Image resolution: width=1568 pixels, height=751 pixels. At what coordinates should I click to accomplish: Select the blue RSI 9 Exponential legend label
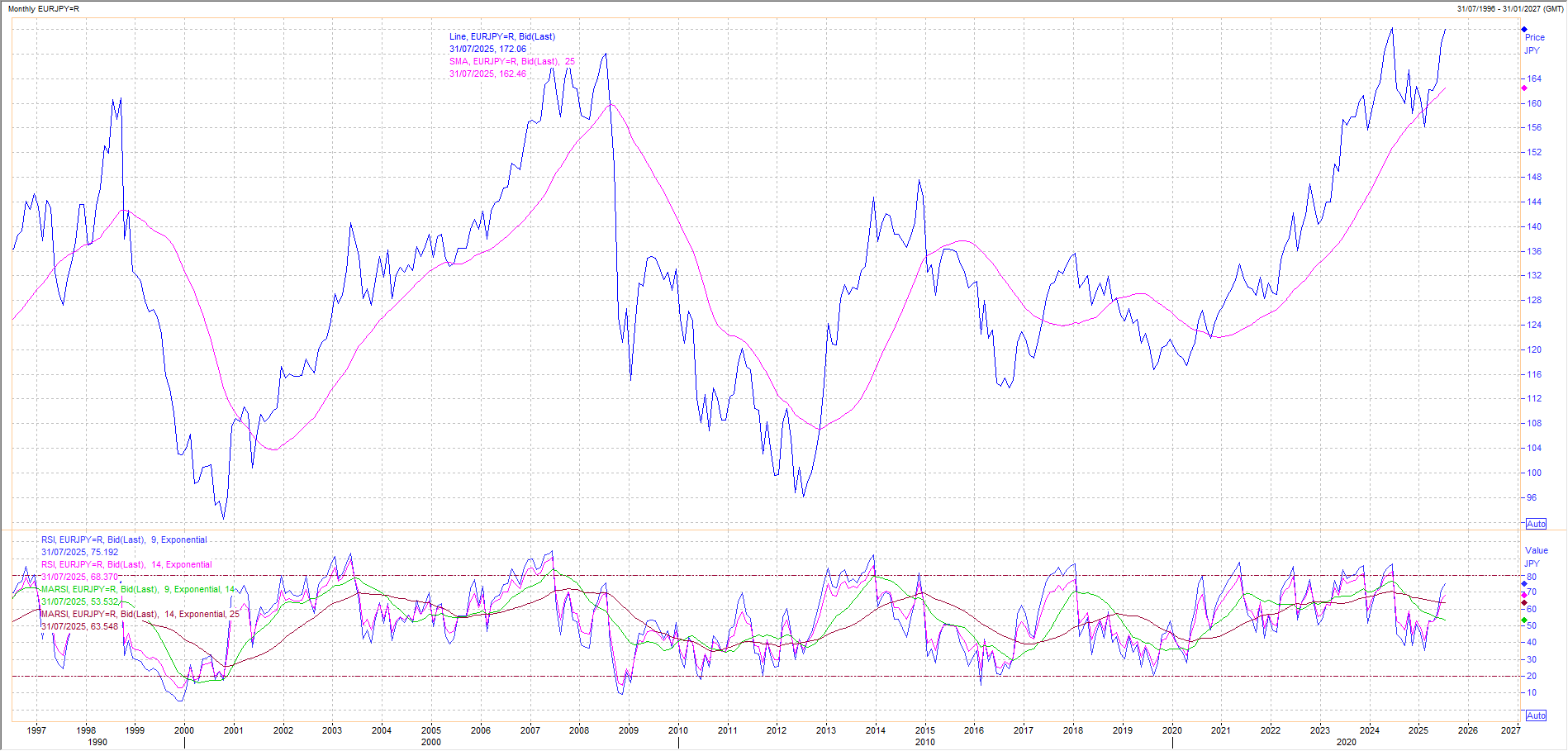pos(124,539)
